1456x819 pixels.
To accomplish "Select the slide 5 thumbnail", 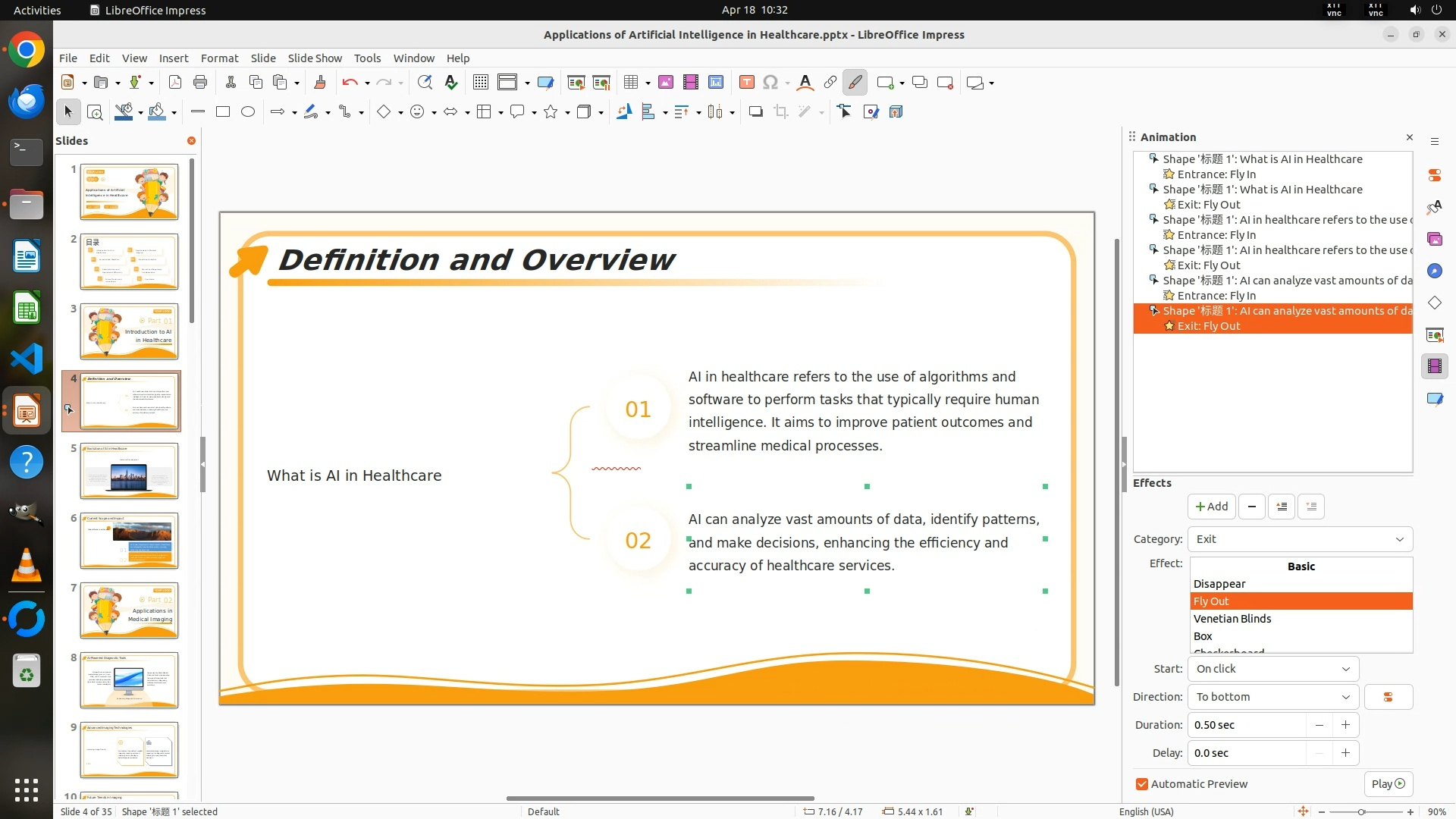I will pos(129,471).
